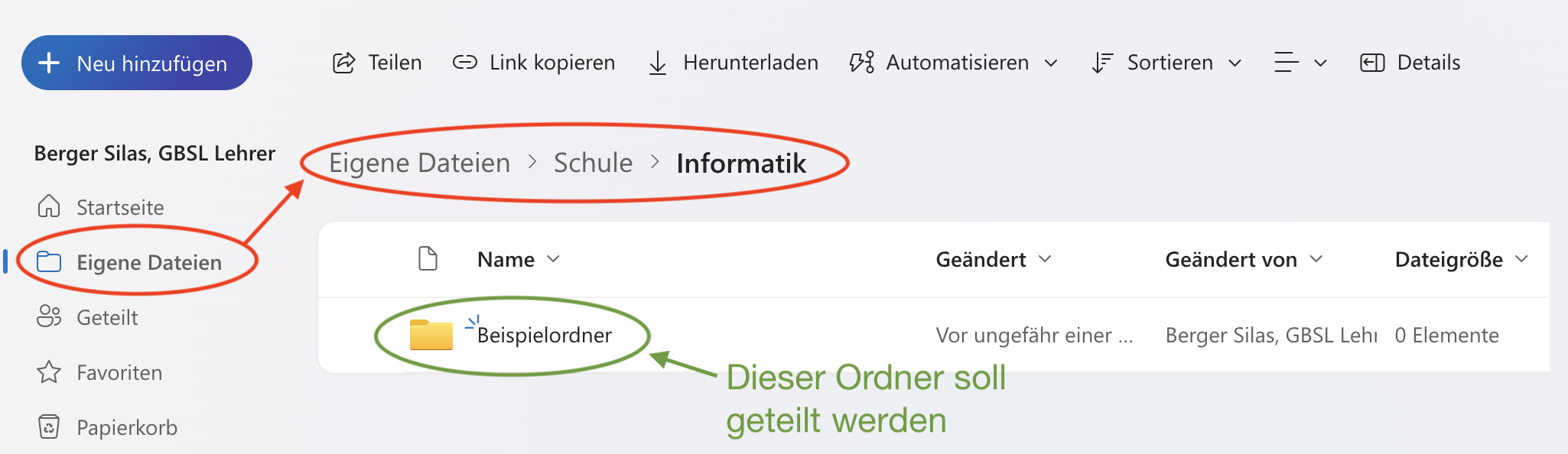
Task: Open the Dateigröße column dropdown
Action: 1521,259
